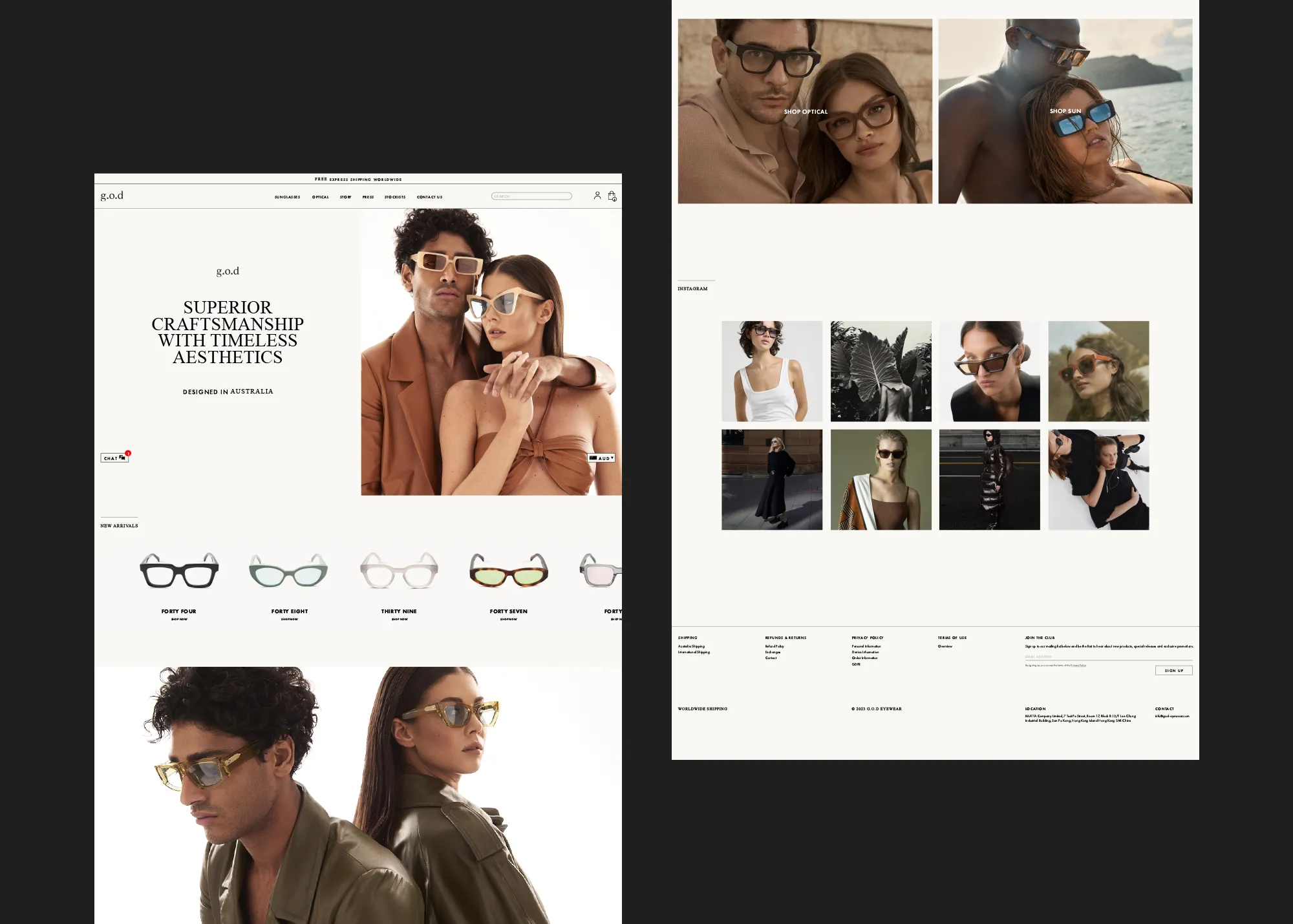1293x924 pixels.
Task: Open the Contact Us menu item
Action: [430, 197]
